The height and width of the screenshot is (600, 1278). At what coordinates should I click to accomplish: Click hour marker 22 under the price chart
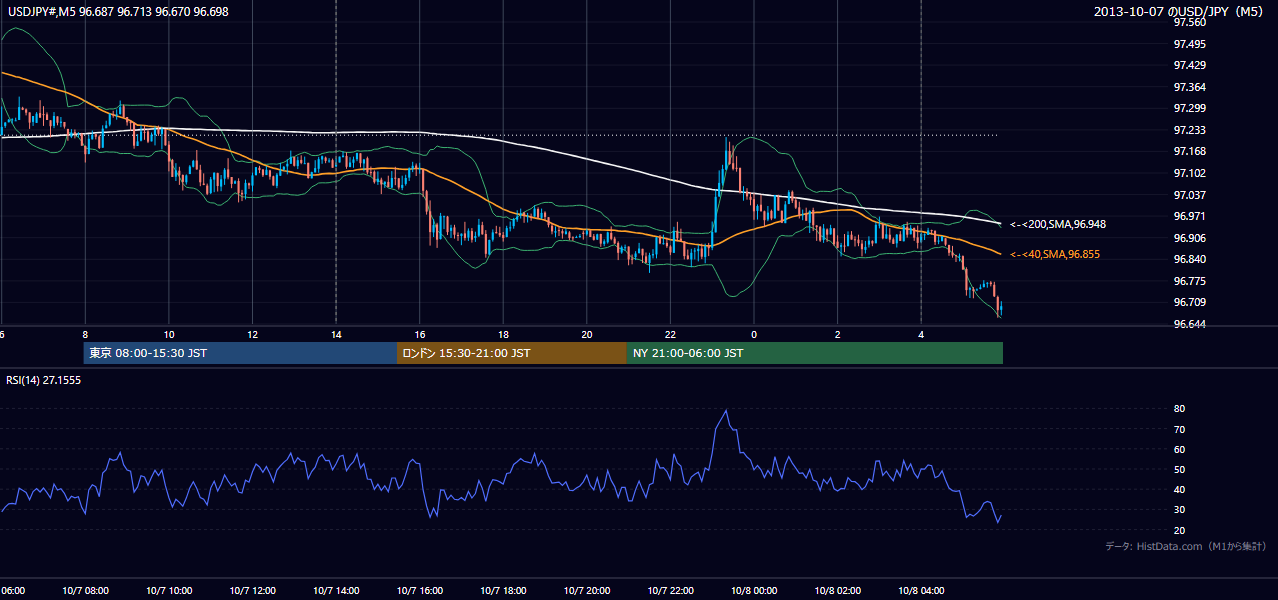coord(670,335)
